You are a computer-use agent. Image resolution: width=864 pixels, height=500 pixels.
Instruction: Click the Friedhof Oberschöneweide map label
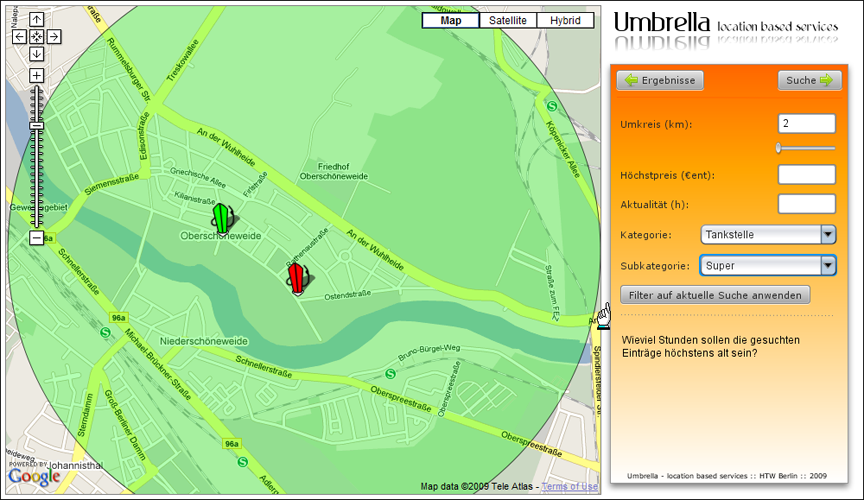click(334, 171)
